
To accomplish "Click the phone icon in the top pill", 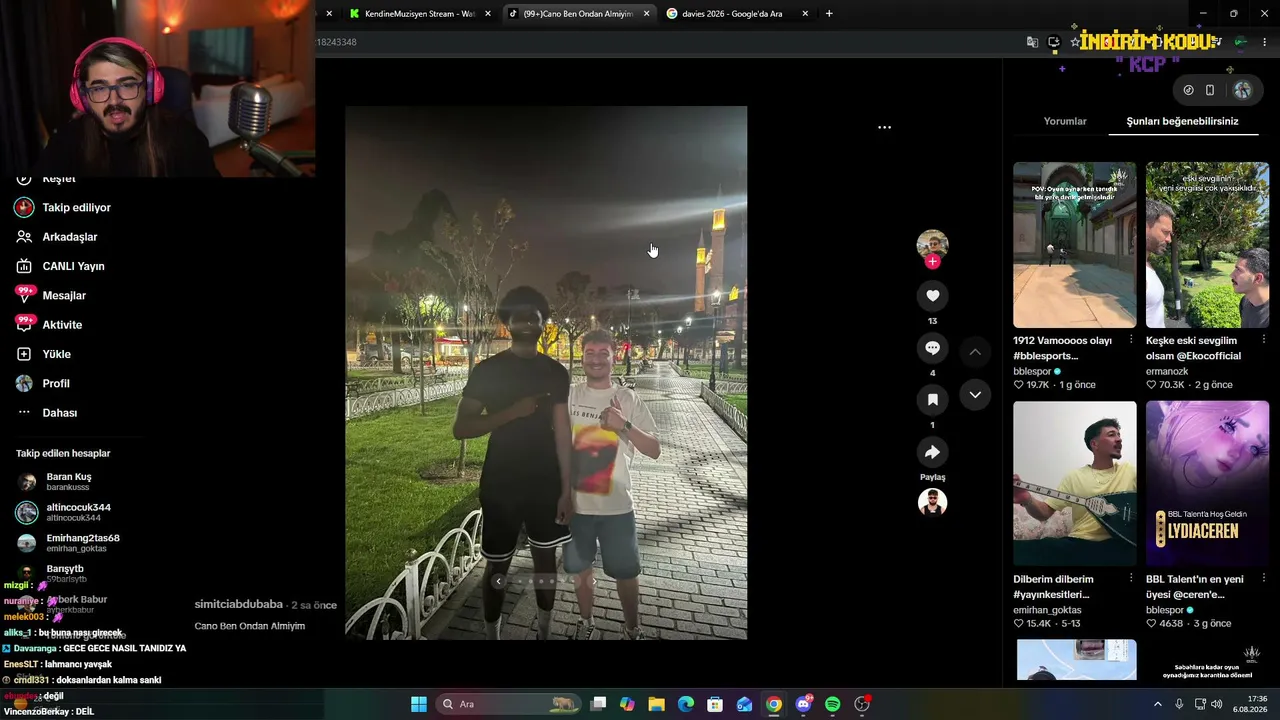I will tap(1210, 90).
